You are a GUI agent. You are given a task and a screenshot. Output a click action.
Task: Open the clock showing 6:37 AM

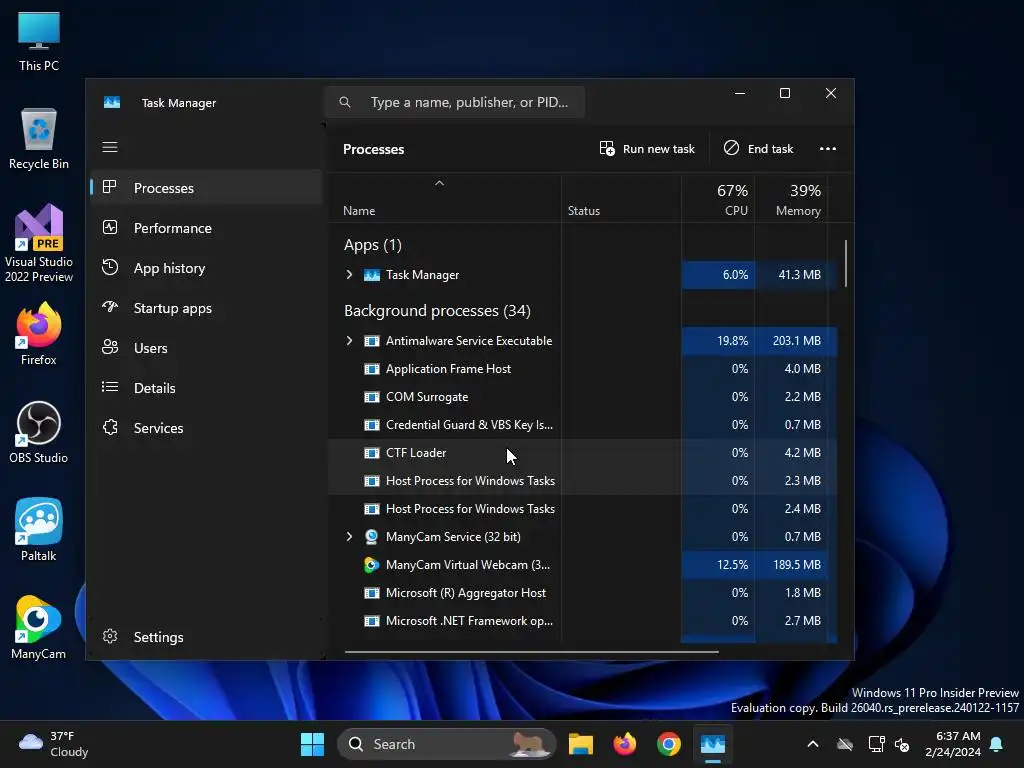pos(953,744)
